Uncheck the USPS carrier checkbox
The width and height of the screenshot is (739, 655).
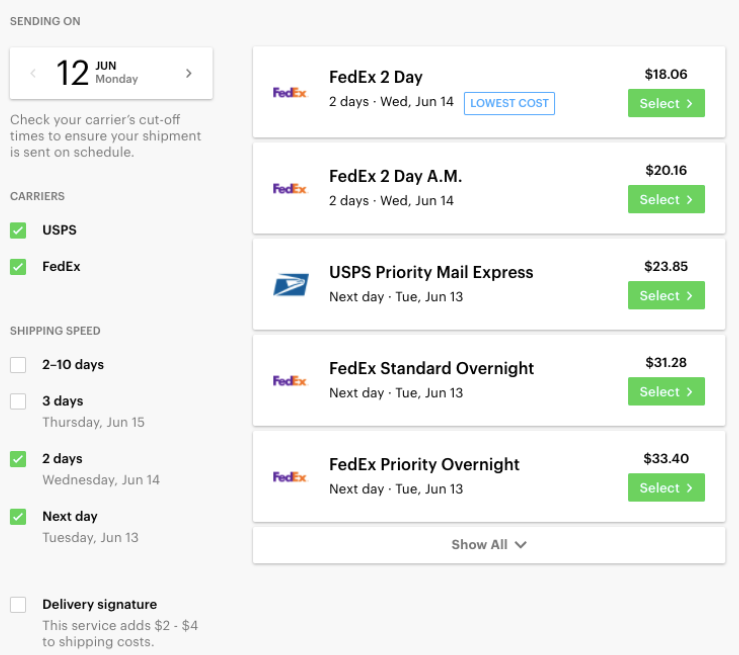point(18,230)
